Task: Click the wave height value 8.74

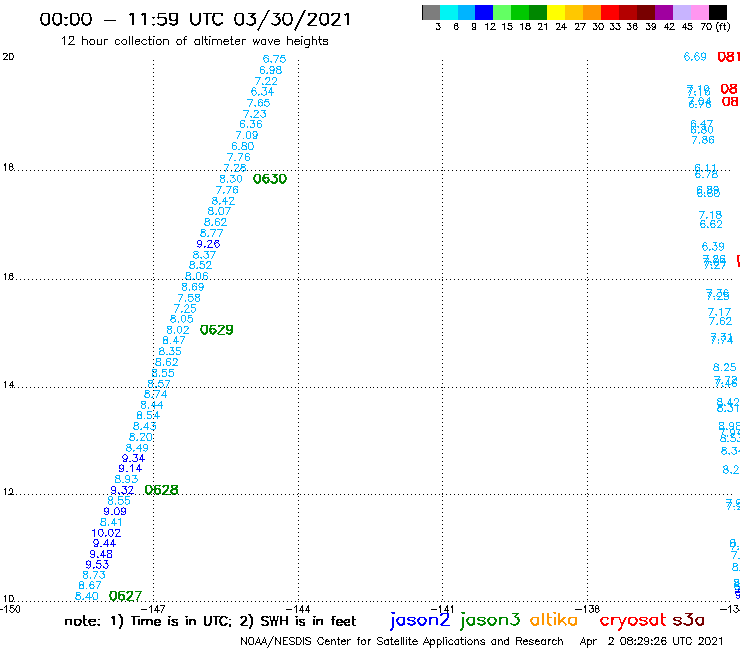Action: tap(155, 394)
